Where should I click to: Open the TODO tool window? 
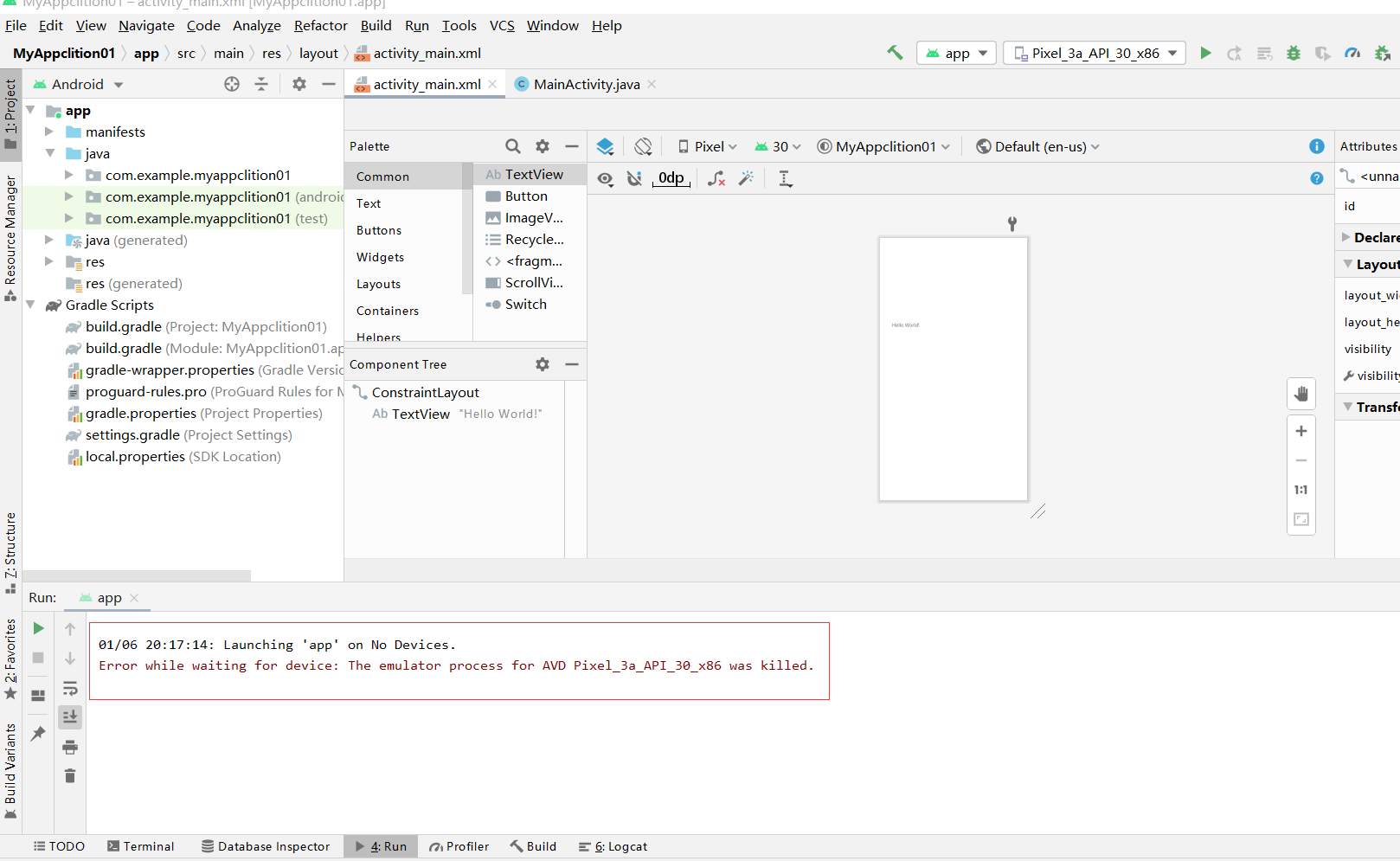59,846
